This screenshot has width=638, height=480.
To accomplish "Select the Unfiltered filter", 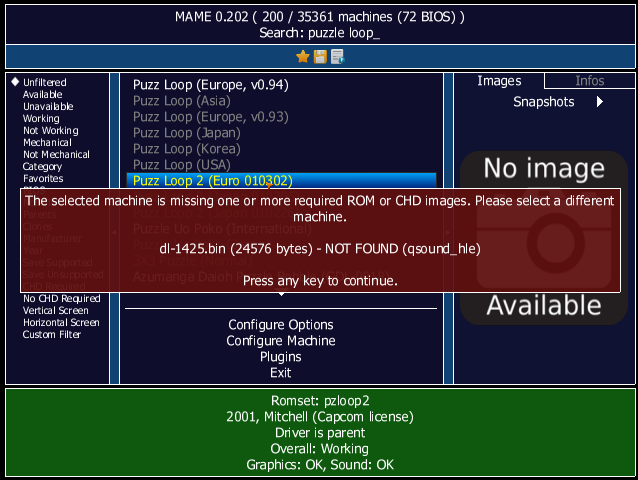I will click(x=46, y=82).
